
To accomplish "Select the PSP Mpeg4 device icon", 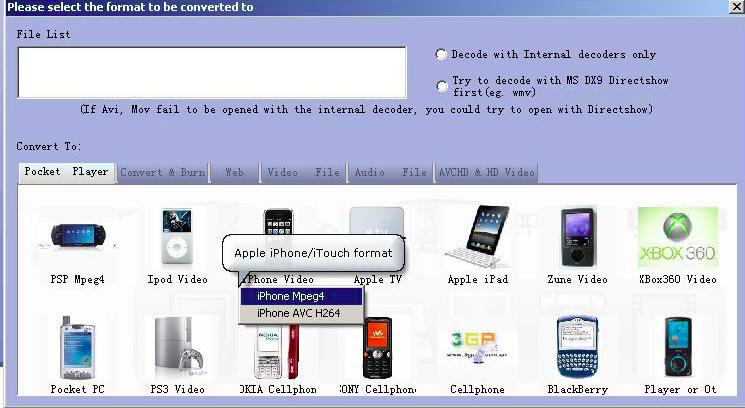I will pyautogui.click(x=78, y=236).
